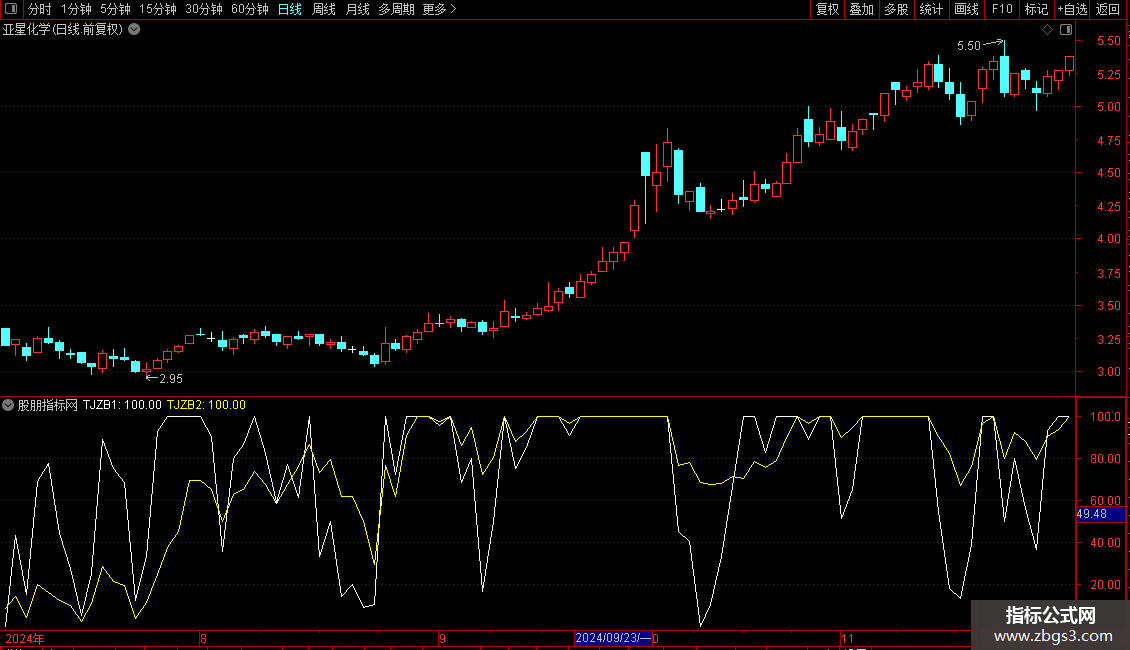Open indicator dropdown beside 股朋指标网

click(x=8, y=405)
